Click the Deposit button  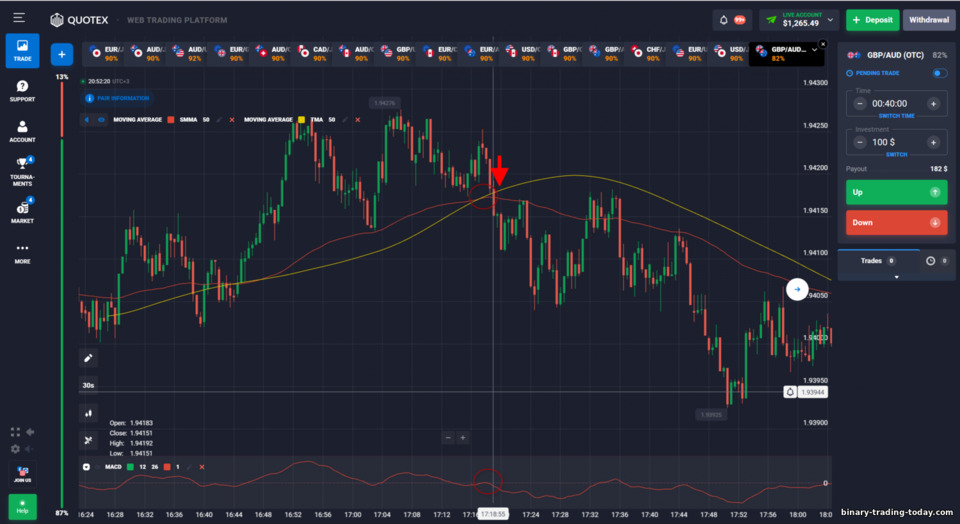tap(872, 20)
